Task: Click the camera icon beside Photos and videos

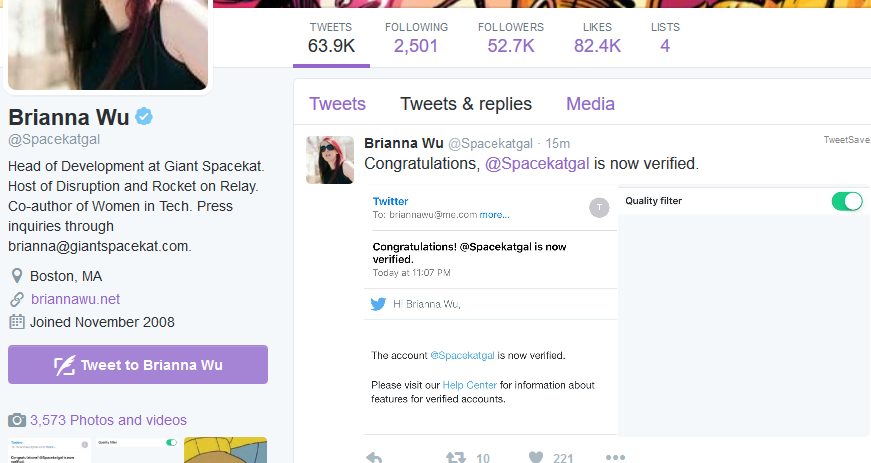Action: click(x=17, y=420)
